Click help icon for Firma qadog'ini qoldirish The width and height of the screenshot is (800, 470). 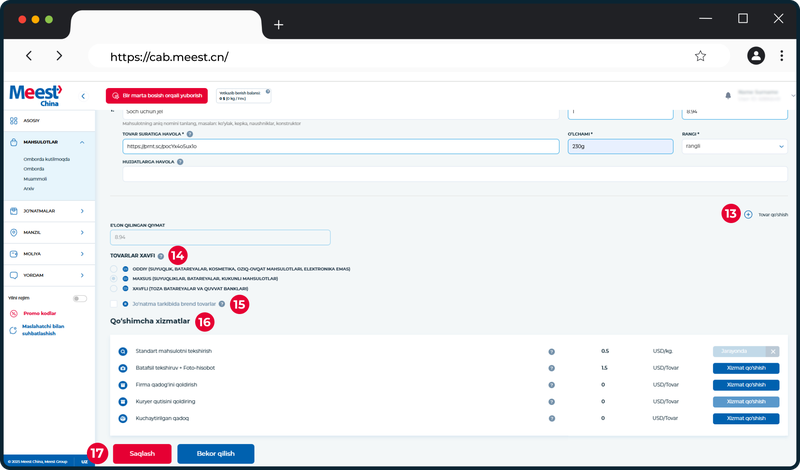[x=552, y=385]
